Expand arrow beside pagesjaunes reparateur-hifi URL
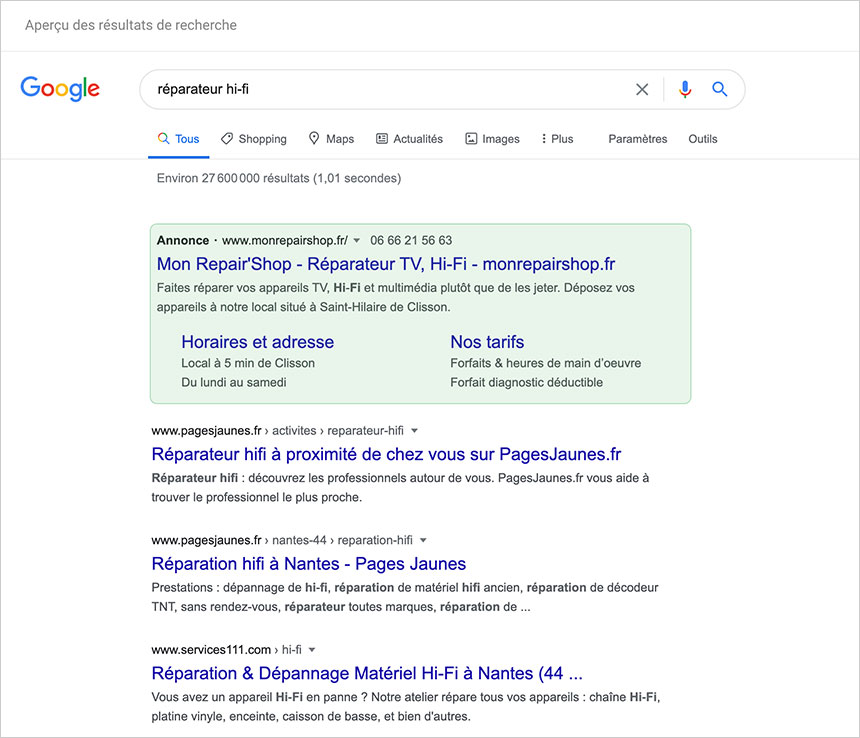Viewport: 860px width, 738px height. pyautogui.click(x=414, y=431)
